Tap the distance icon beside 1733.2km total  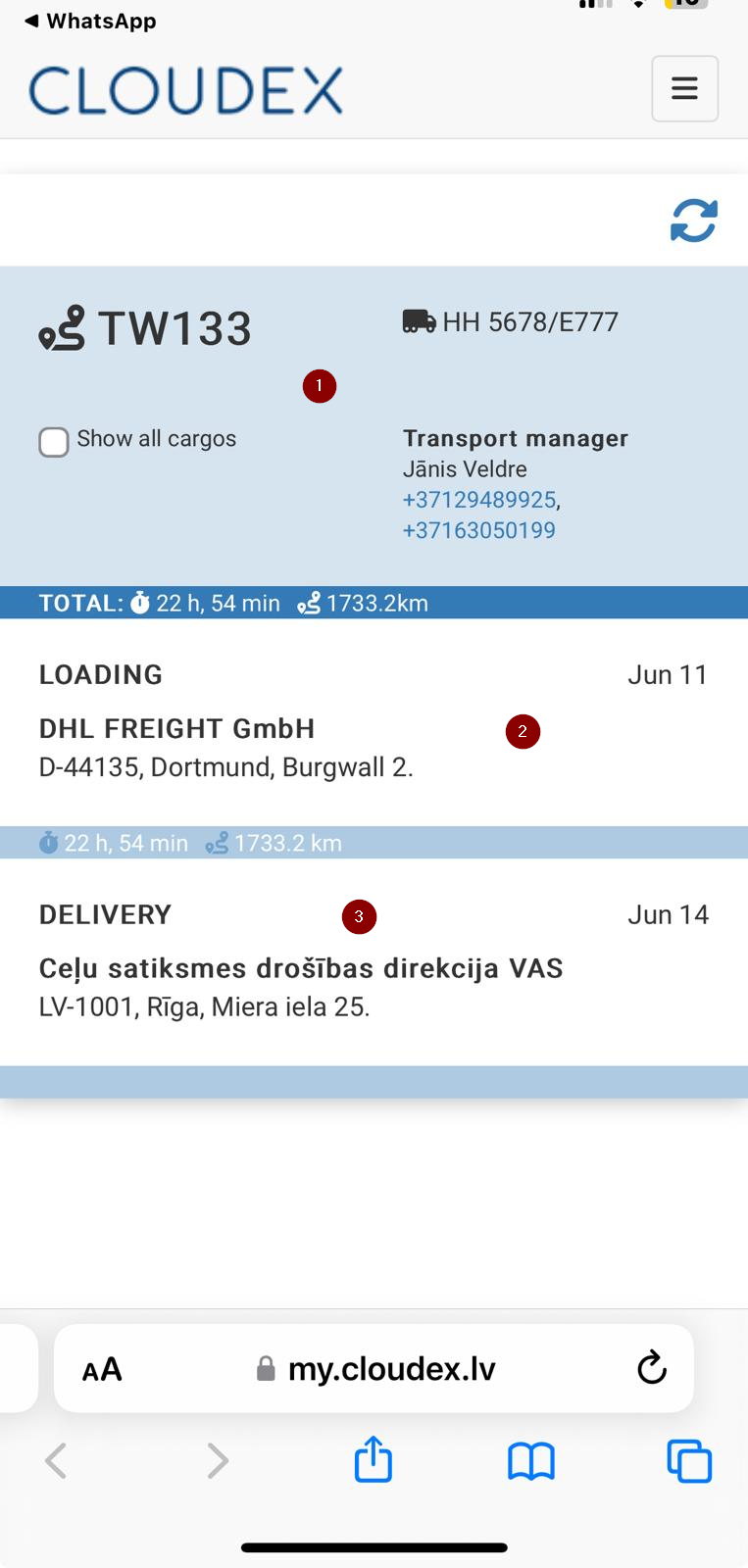309,603
